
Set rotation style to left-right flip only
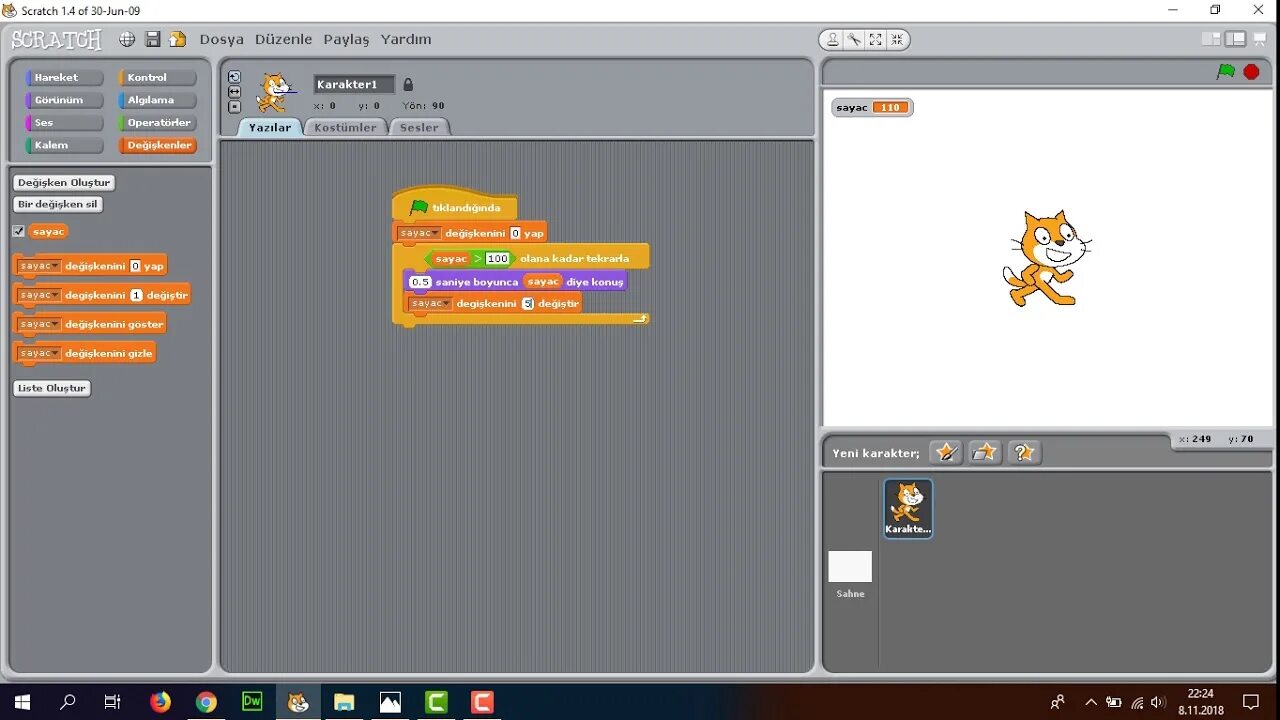pyautogui.click(x=234, y=91)
